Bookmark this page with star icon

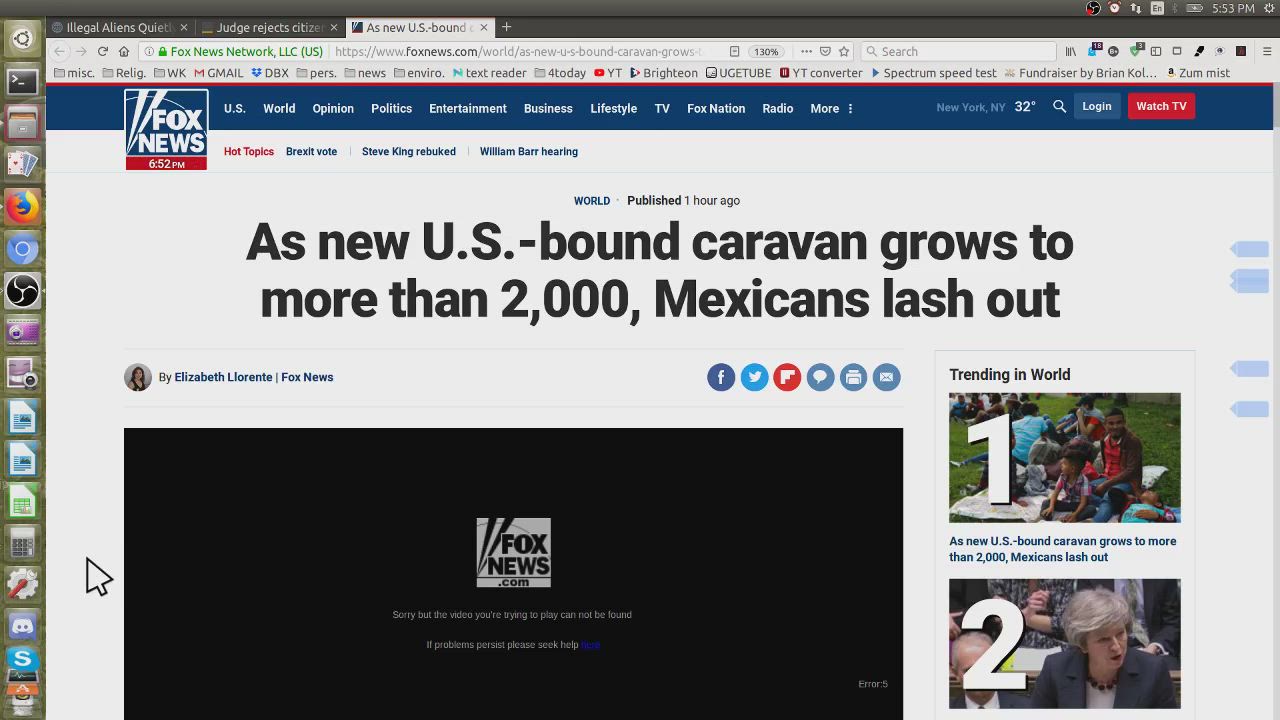point(844,51)
